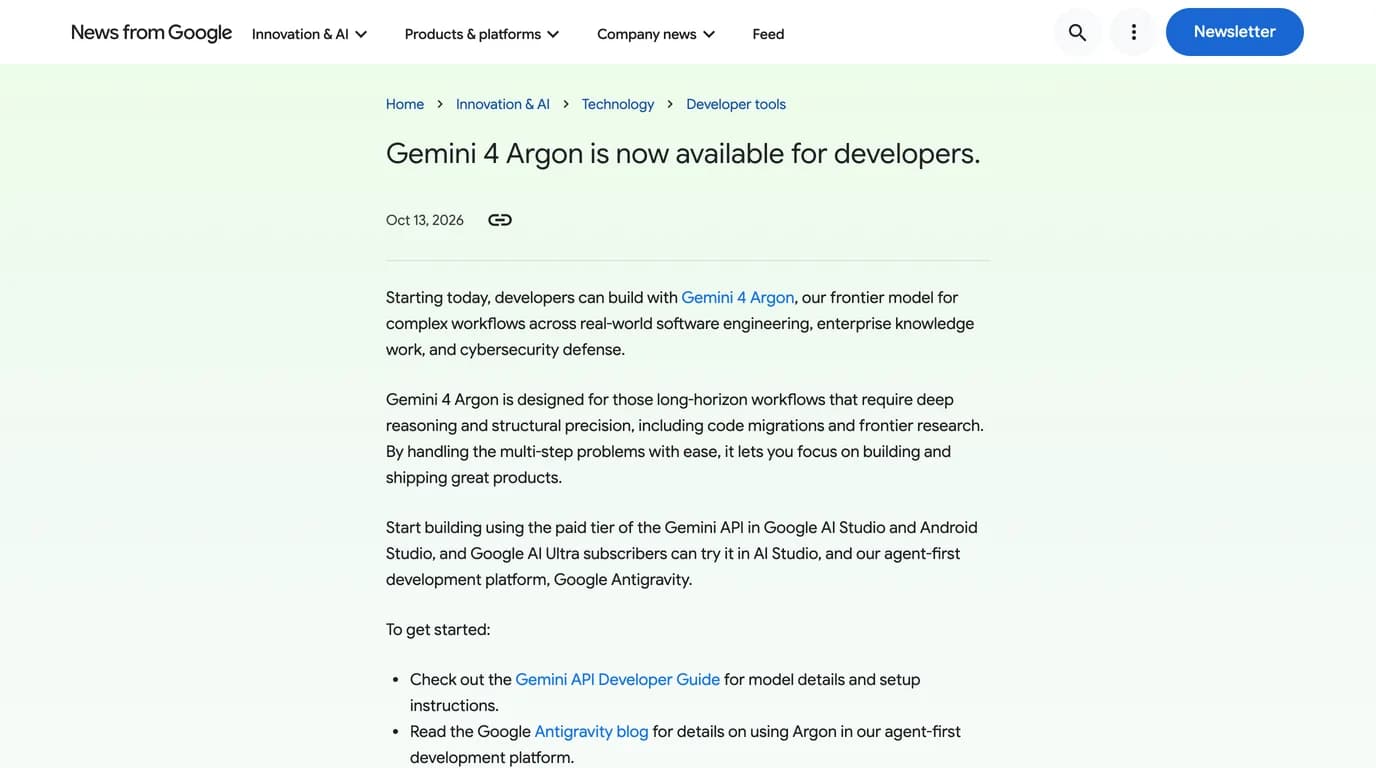Subscribe using the Newsletter button
1376x768 pixels.
click(1235, 32)
